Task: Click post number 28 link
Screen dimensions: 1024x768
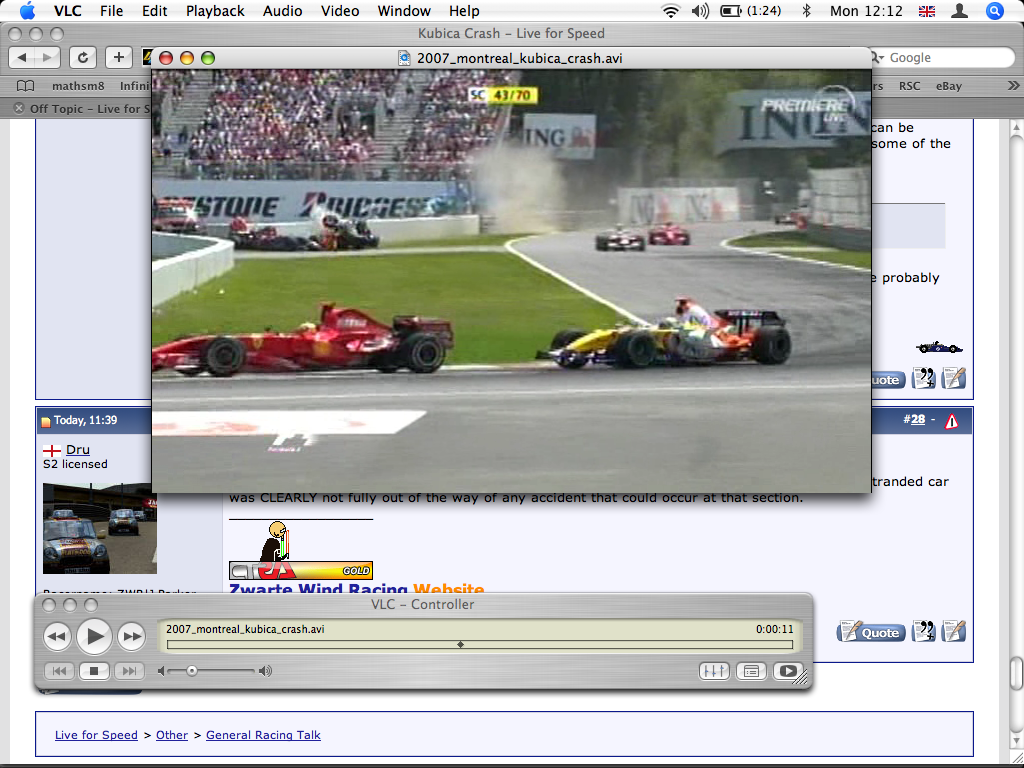Action: [918, 419]
